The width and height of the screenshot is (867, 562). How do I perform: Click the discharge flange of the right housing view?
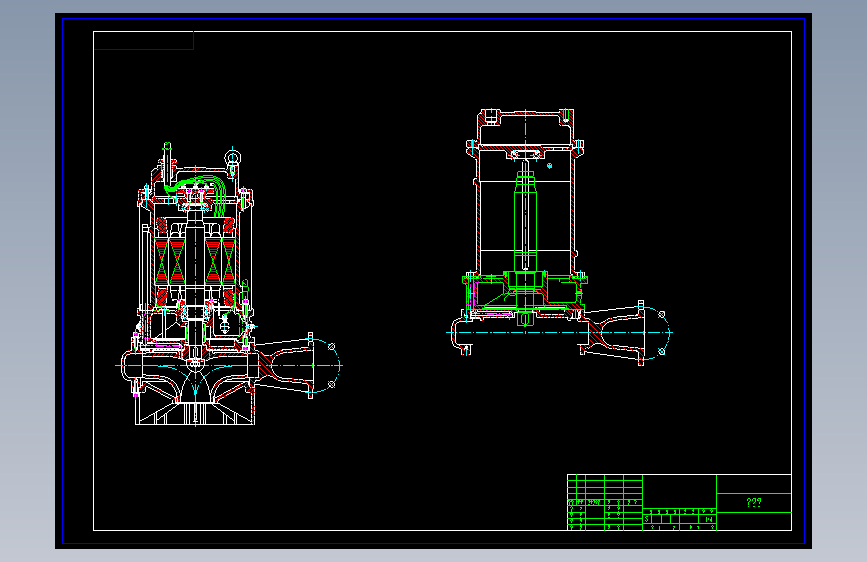[641, 333]
